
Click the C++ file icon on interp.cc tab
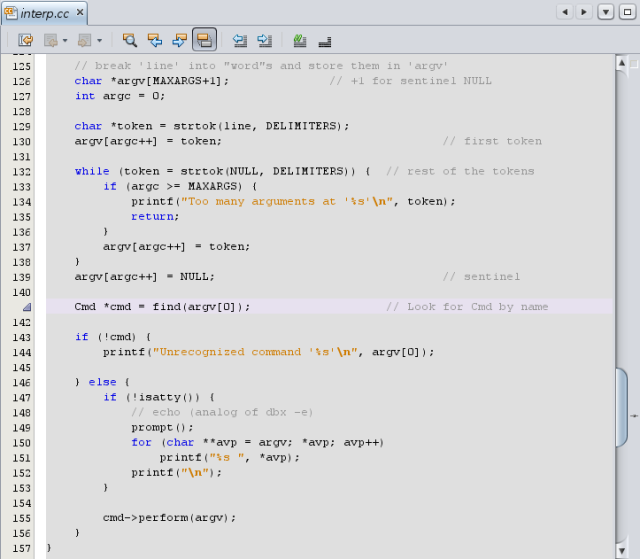(x=11, y=13)
